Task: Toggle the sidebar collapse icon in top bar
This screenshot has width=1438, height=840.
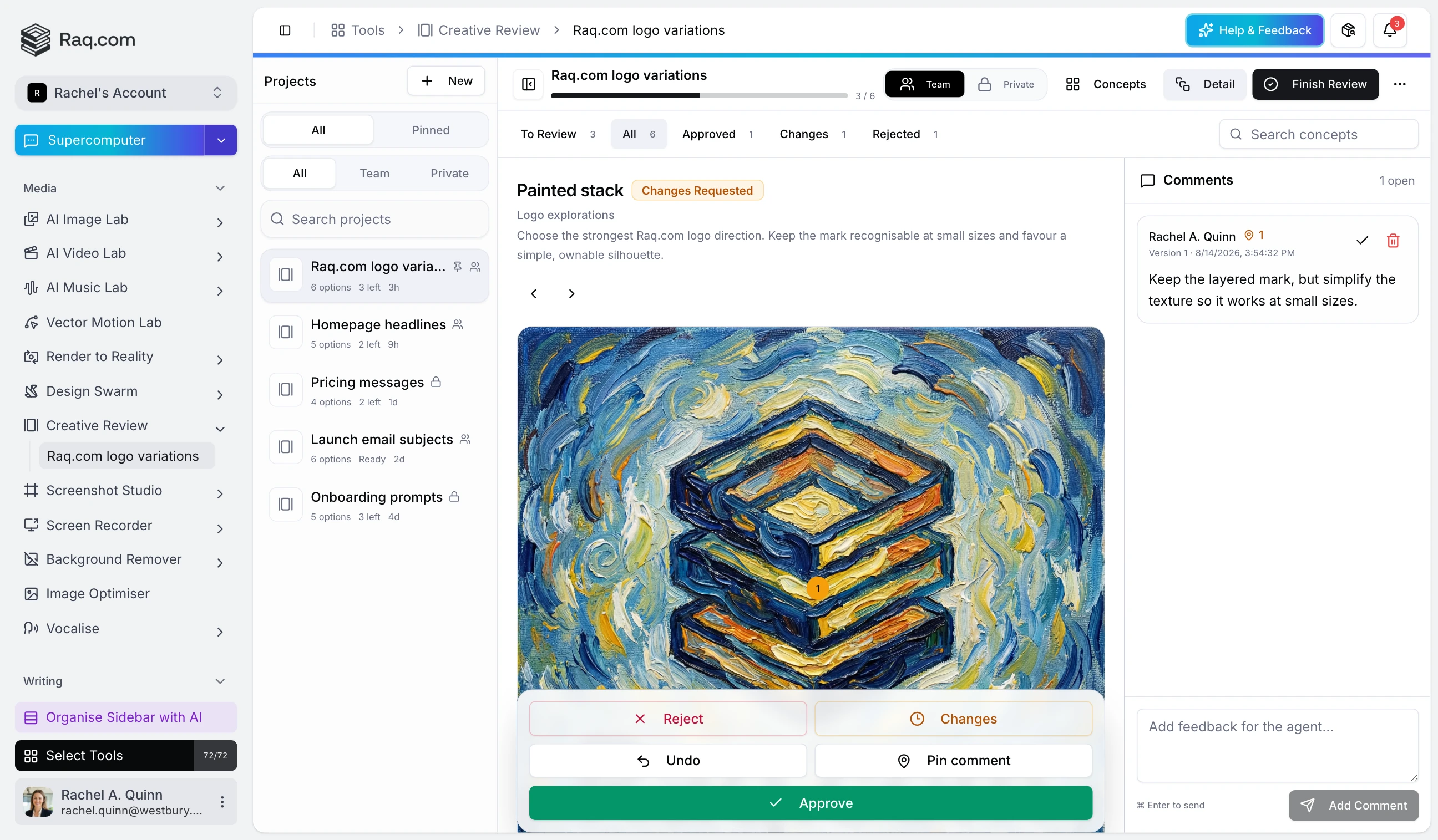Action: click(285, 30)
